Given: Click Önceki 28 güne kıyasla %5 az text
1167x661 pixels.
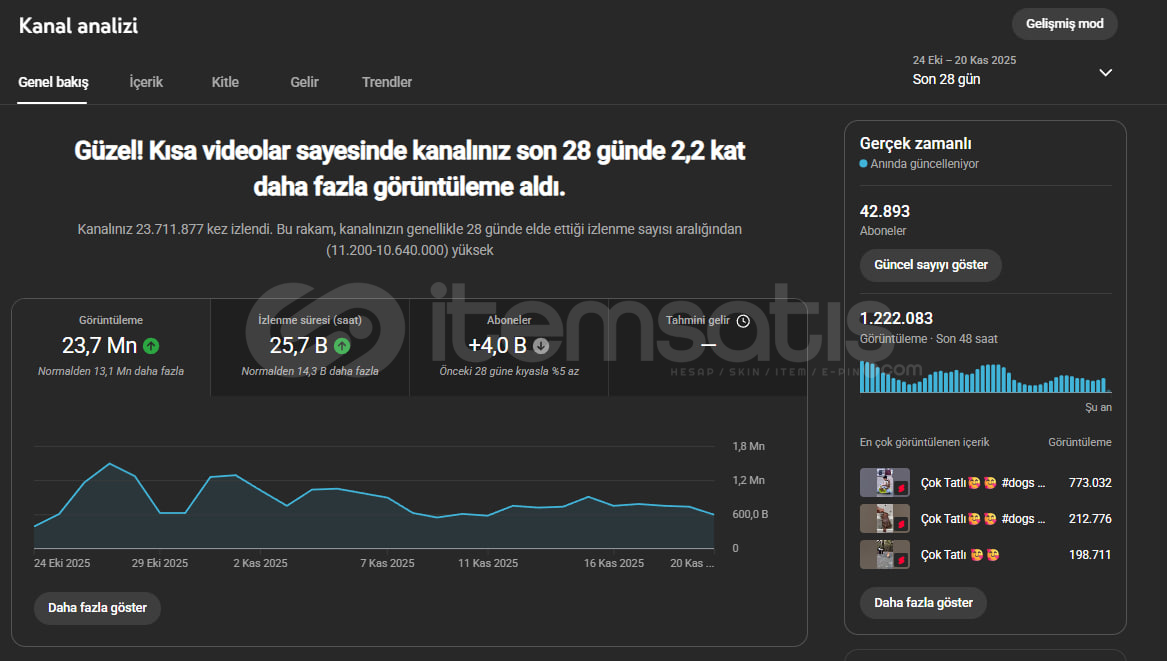Looking at the screenshot, I should [509, 371].
